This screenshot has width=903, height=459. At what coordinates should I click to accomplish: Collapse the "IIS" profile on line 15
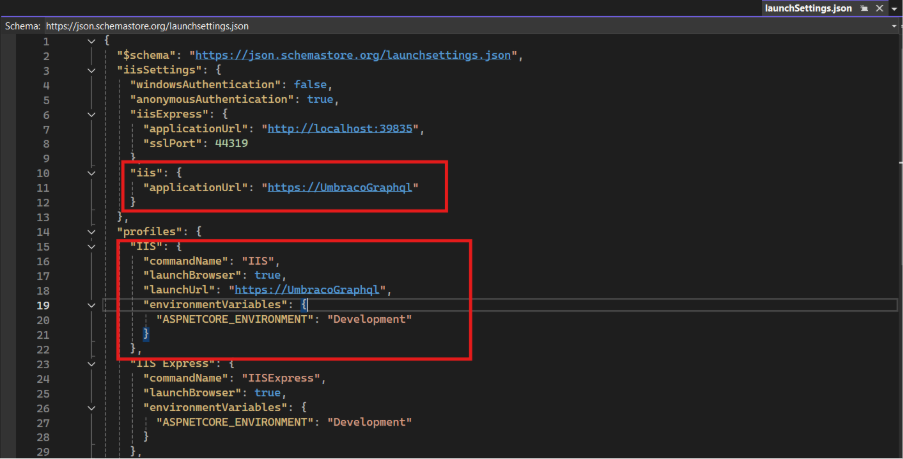(92, 246)
